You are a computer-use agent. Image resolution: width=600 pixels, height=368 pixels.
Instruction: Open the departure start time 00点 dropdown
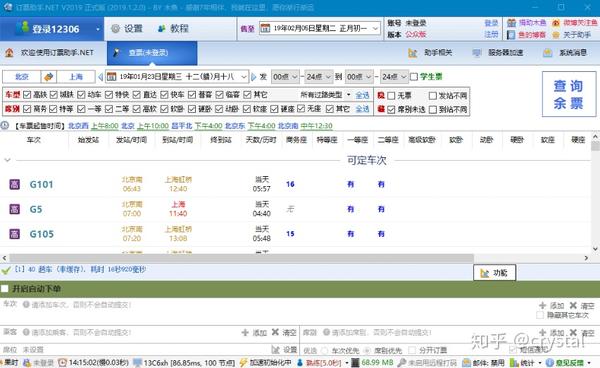click(285, 77)
